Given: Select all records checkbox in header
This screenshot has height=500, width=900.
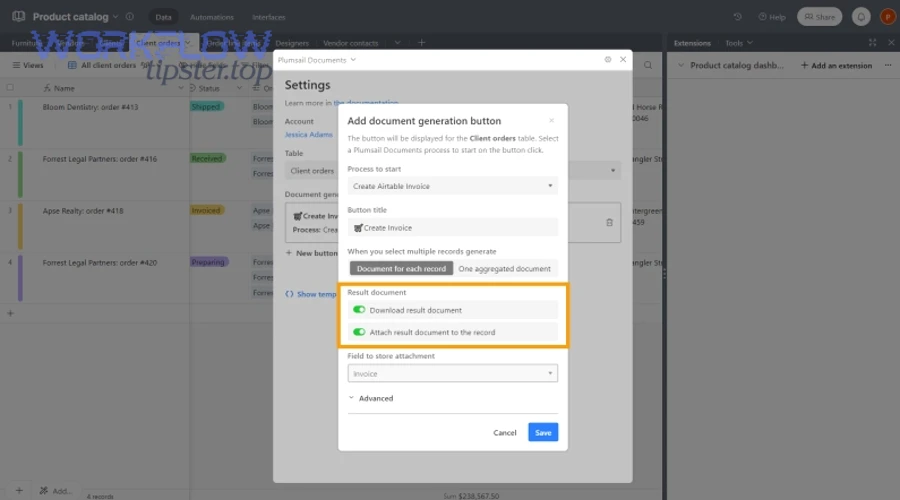Looking at the screenshot, I should coord(10,88).
